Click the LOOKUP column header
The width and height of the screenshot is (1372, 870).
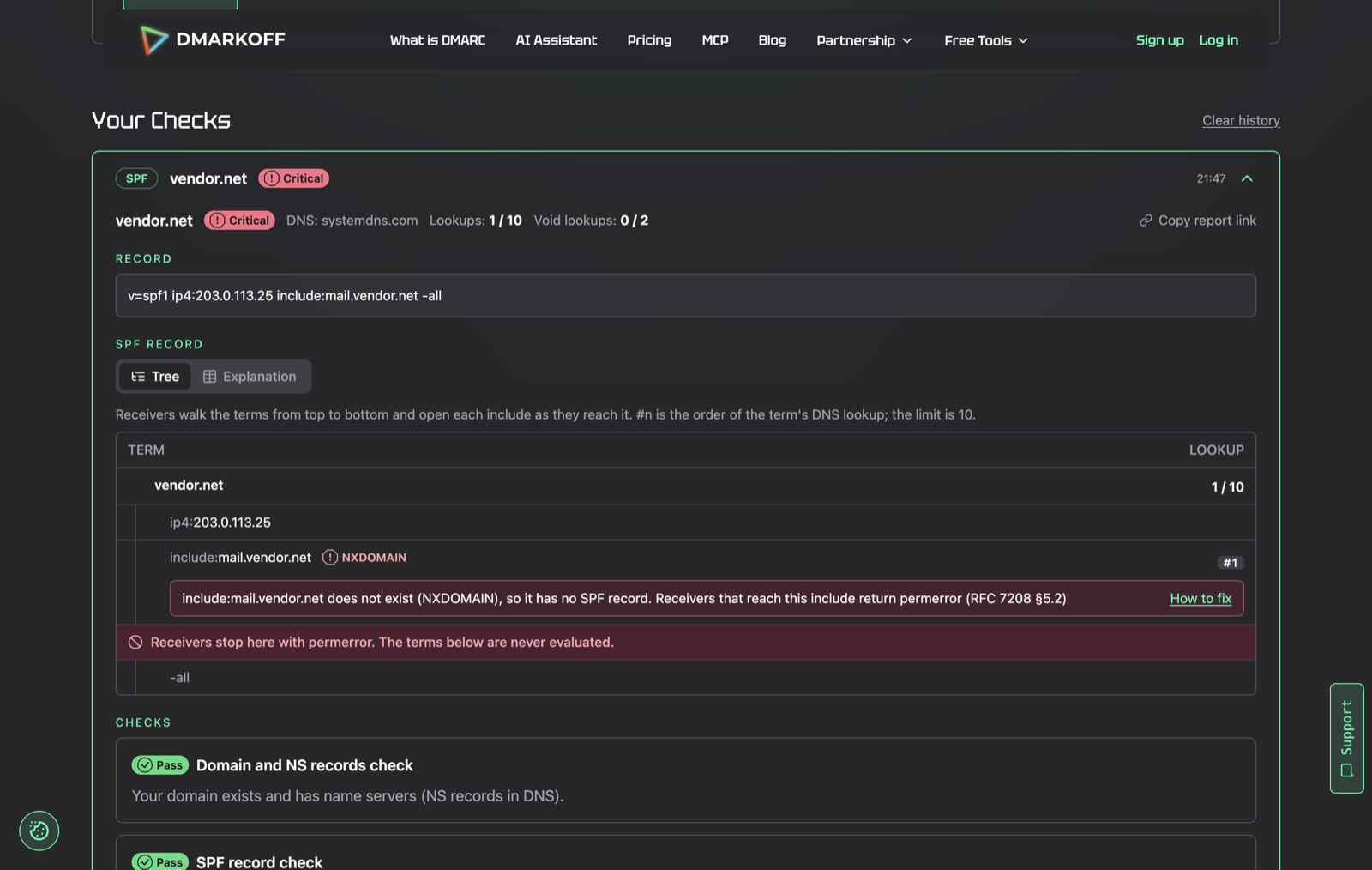click(x=1216, y=450)
